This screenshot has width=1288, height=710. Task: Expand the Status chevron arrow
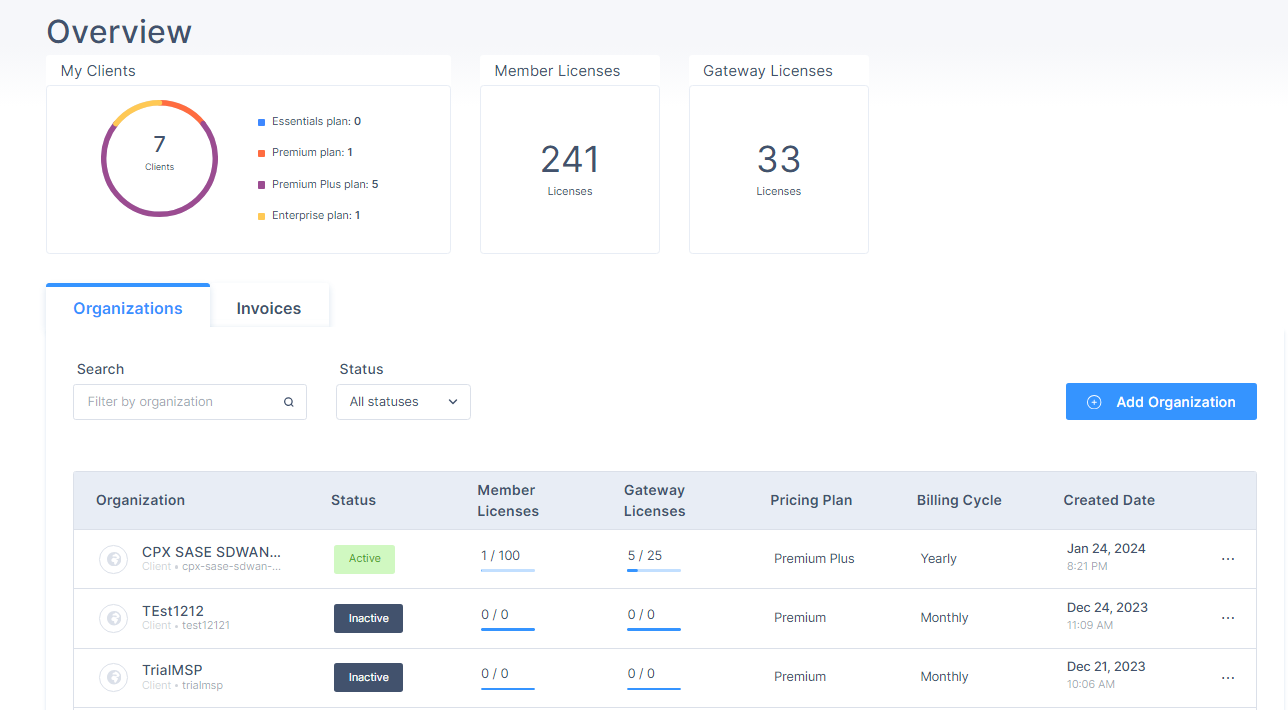pyautogui.click(x=453, y=402)
